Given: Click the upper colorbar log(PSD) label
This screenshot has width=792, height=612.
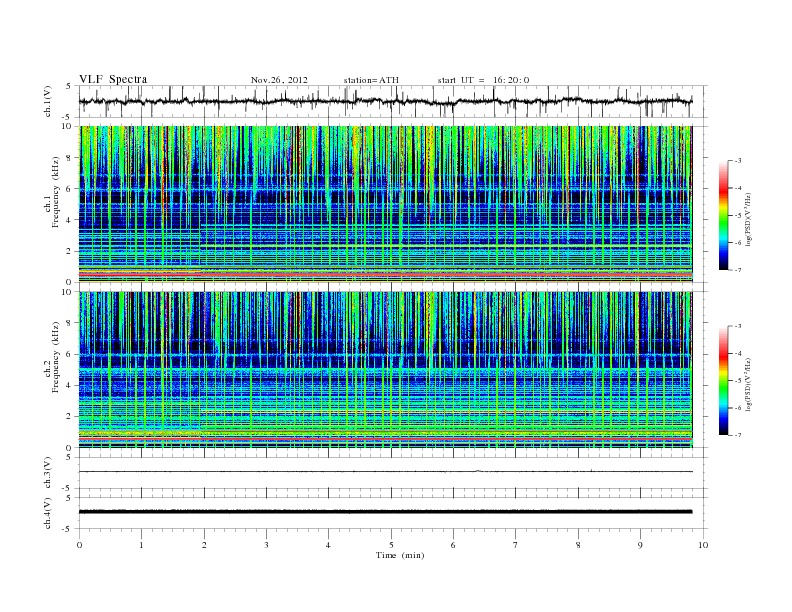Looking at the screenshot, I should click(748, 218).
